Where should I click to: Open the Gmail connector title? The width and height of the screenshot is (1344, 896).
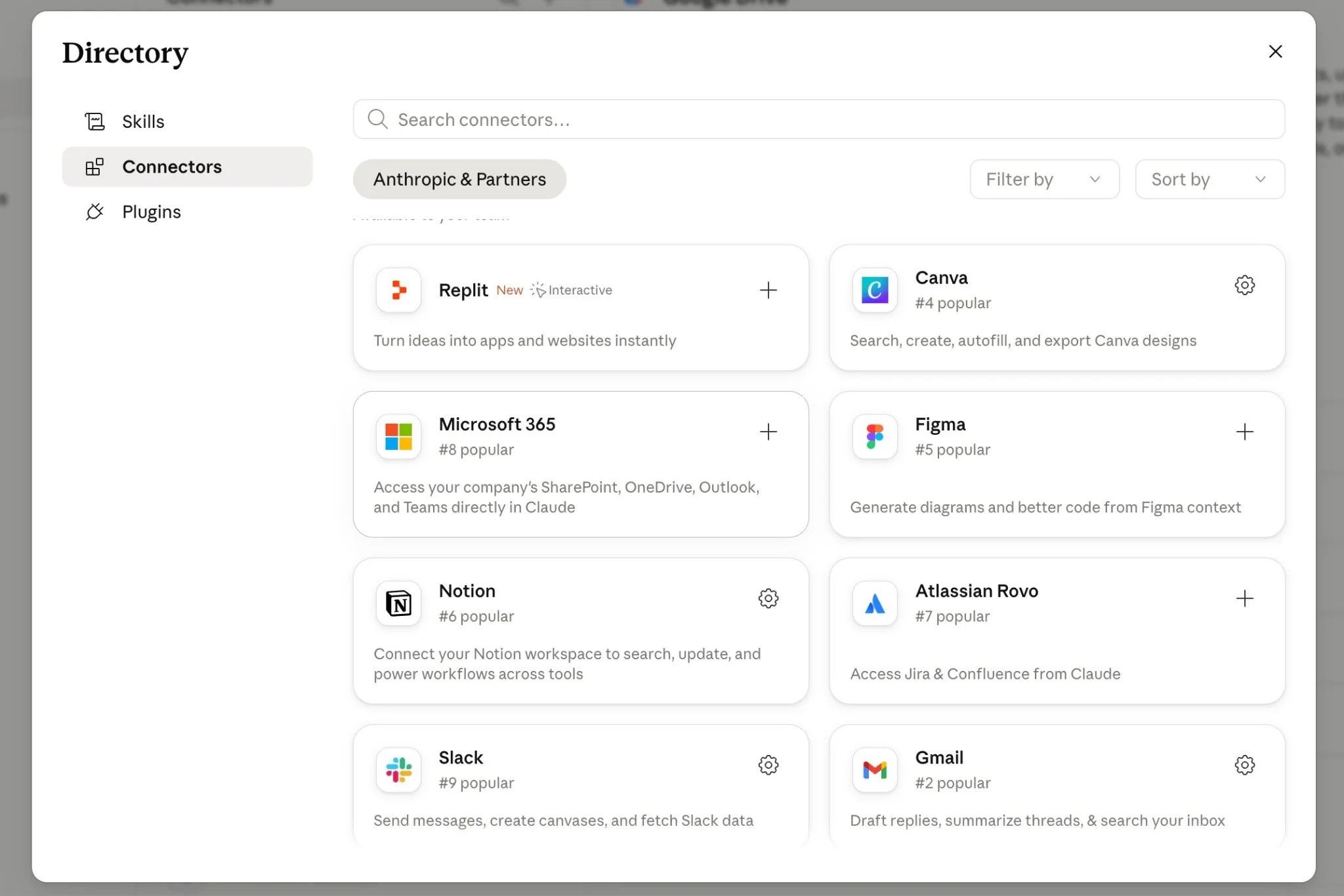[939, 758]
